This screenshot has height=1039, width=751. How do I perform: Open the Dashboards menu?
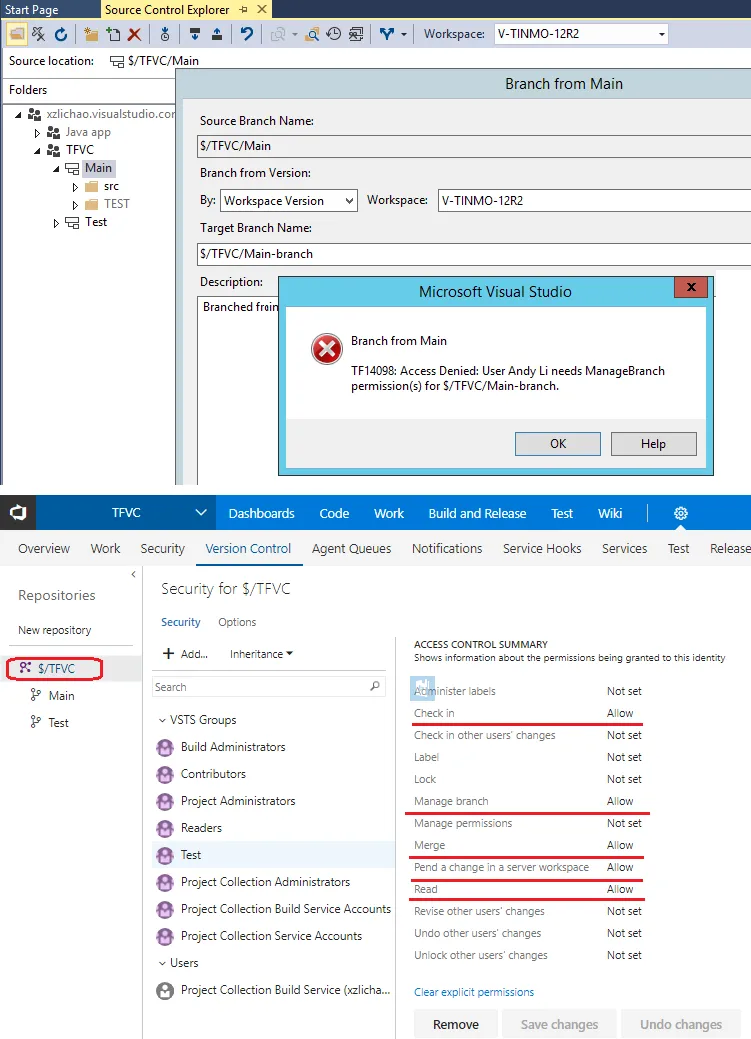[261, 514]
